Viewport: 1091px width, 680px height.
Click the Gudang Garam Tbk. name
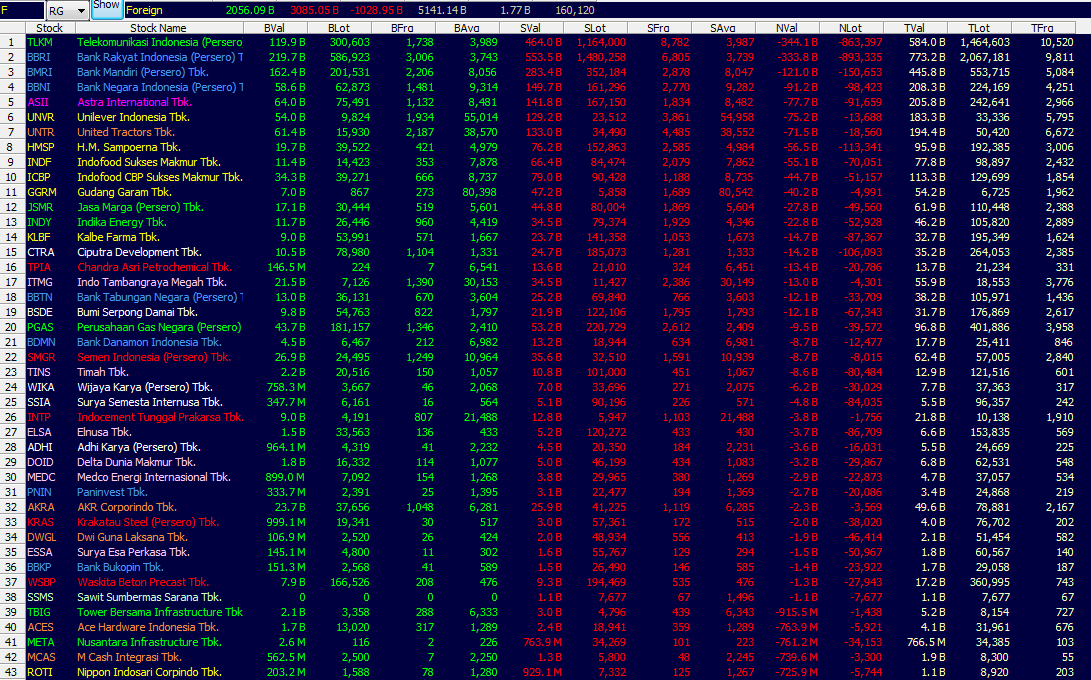pos(125,192)
